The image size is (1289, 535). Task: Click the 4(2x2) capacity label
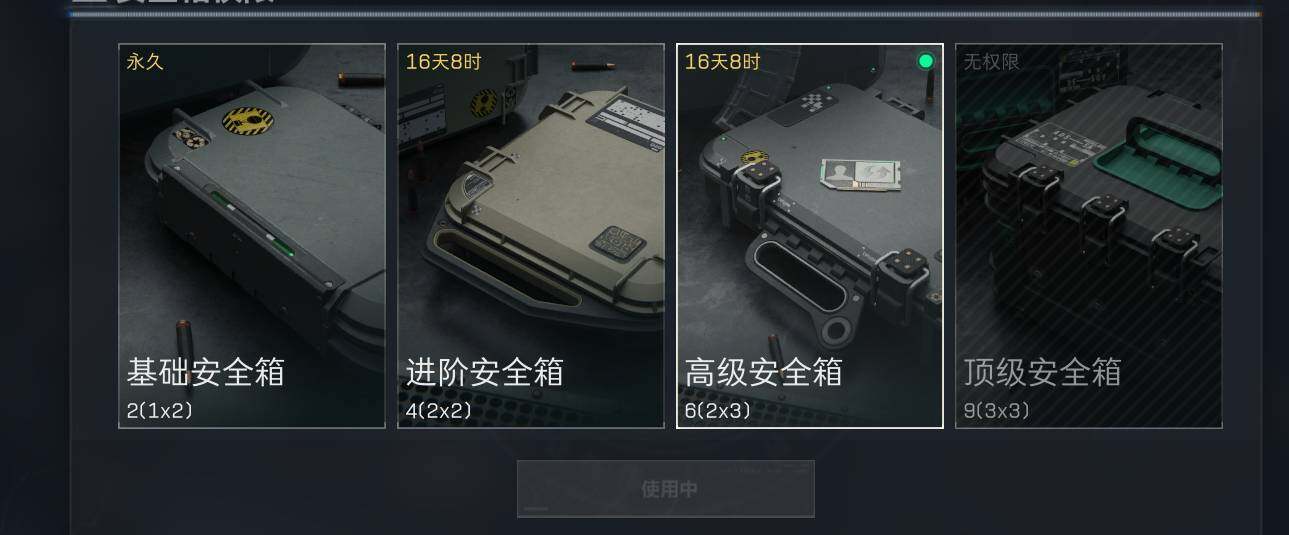pyautogui.click(x=439, y=410)
